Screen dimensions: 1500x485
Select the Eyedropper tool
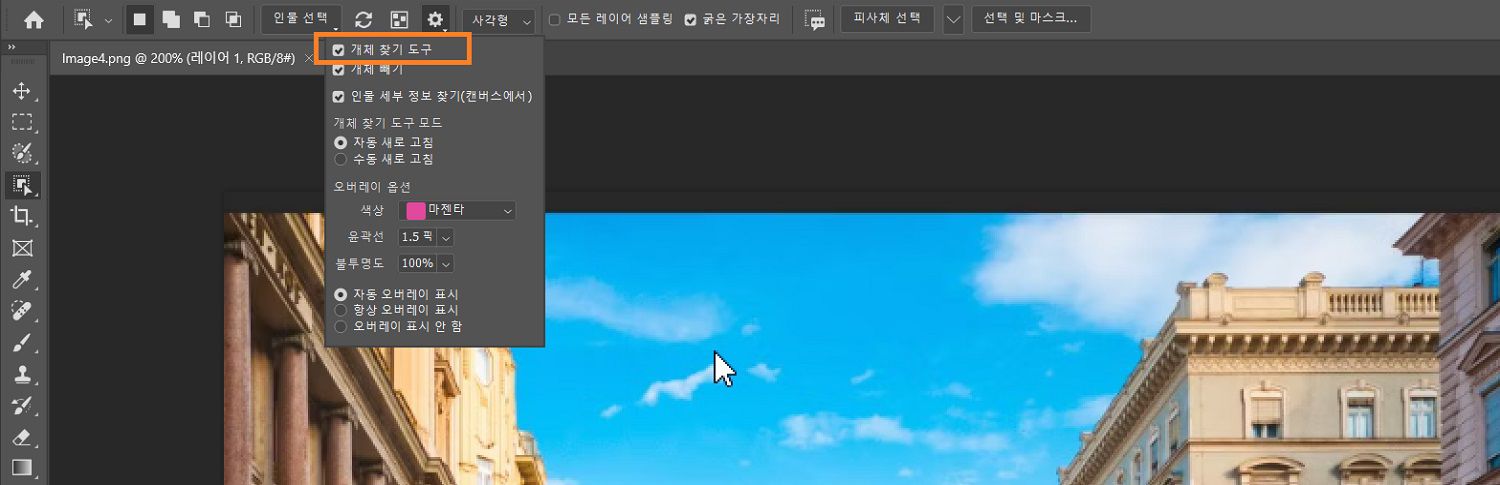22,279
